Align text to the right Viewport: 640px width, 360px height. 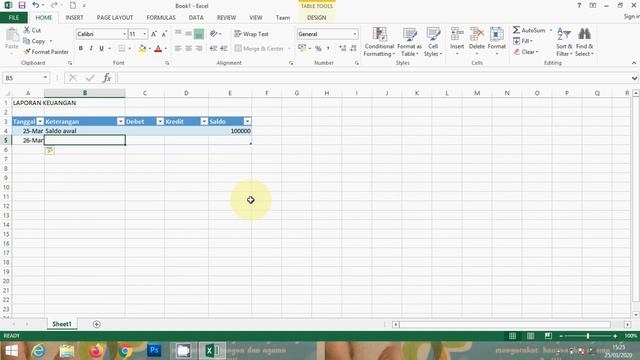coord(199,49)
